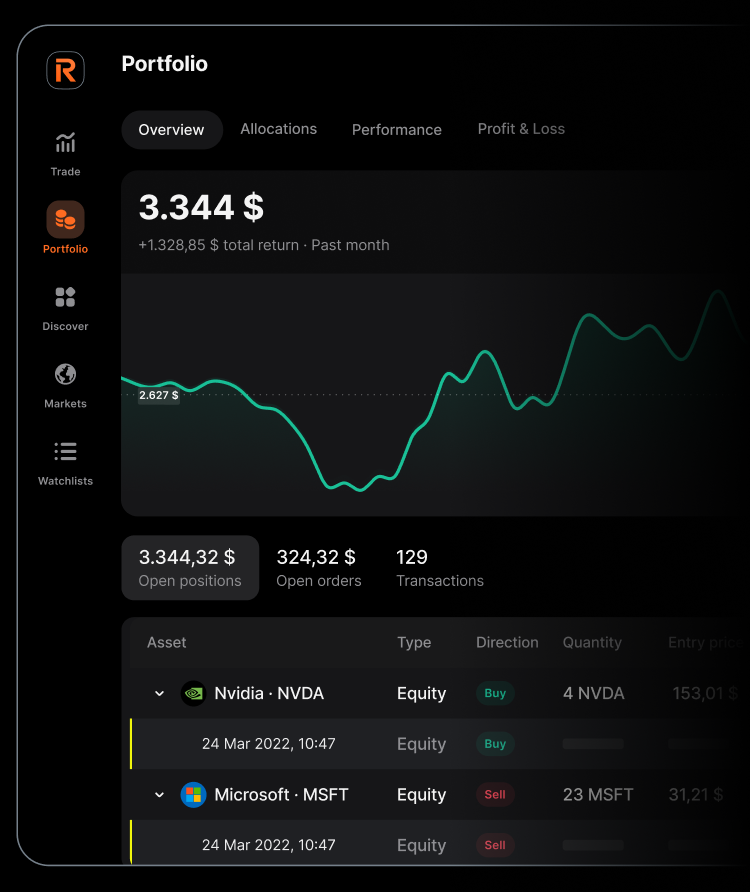Viewport: 750px width, 892px height.
Task: Click the Buy badge in Nvidia row
Action: 495,693
